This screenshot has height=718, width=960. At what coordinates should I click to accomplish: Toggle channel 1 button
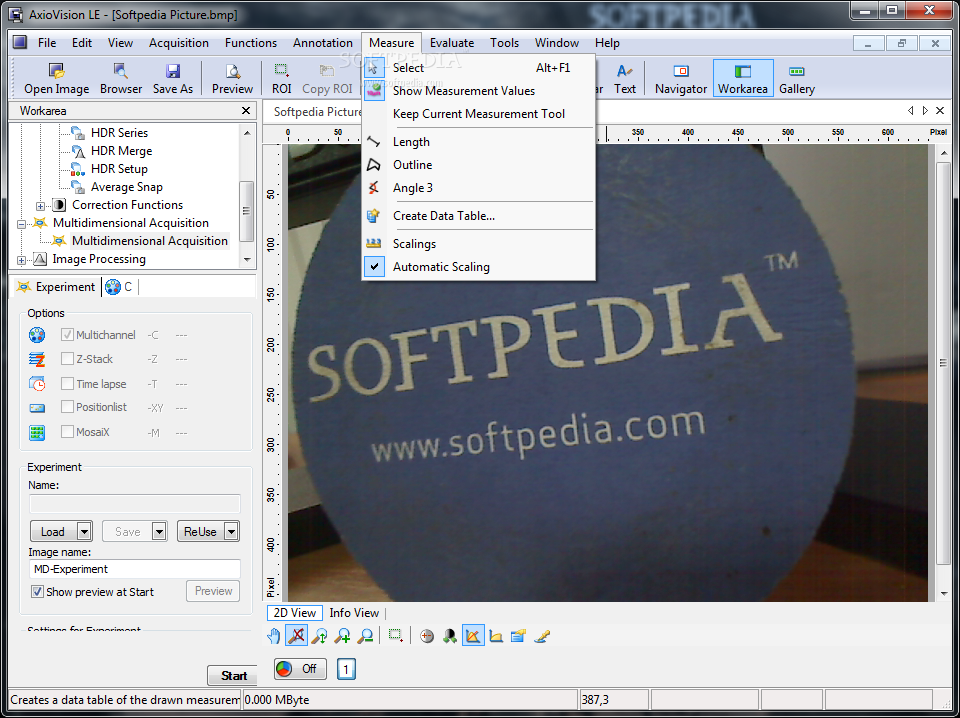pyautogui.click(x=346, y=669)
